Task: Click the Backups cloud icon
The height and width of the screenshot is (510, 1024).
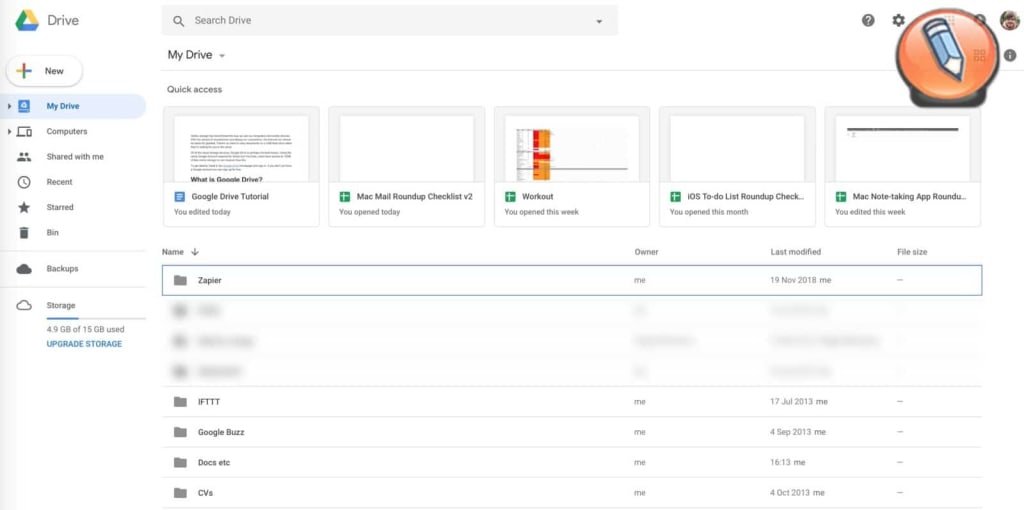Action: [x=24, y=268]
